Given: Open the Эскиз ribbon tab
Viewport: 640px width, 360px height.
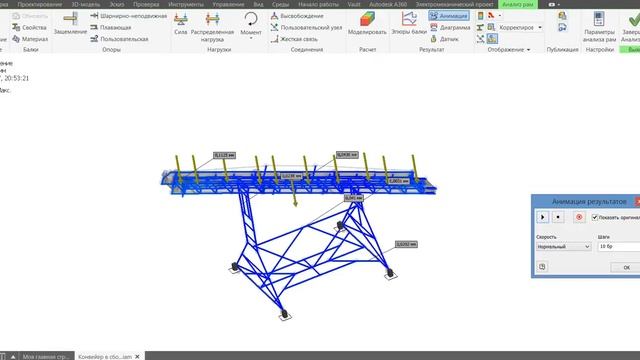Looking at the screenshot, I should pyautogui.click(x=117, y=4).
